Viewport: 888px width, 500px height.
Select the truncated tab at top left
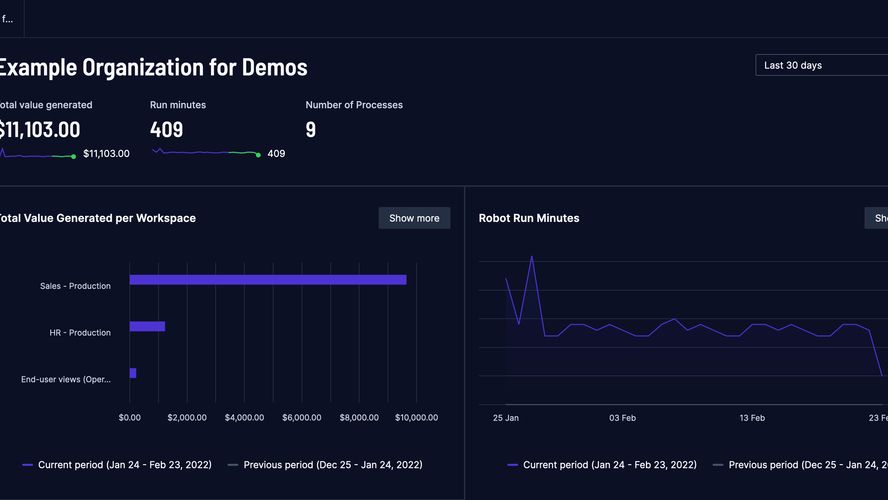coord(8,18)
